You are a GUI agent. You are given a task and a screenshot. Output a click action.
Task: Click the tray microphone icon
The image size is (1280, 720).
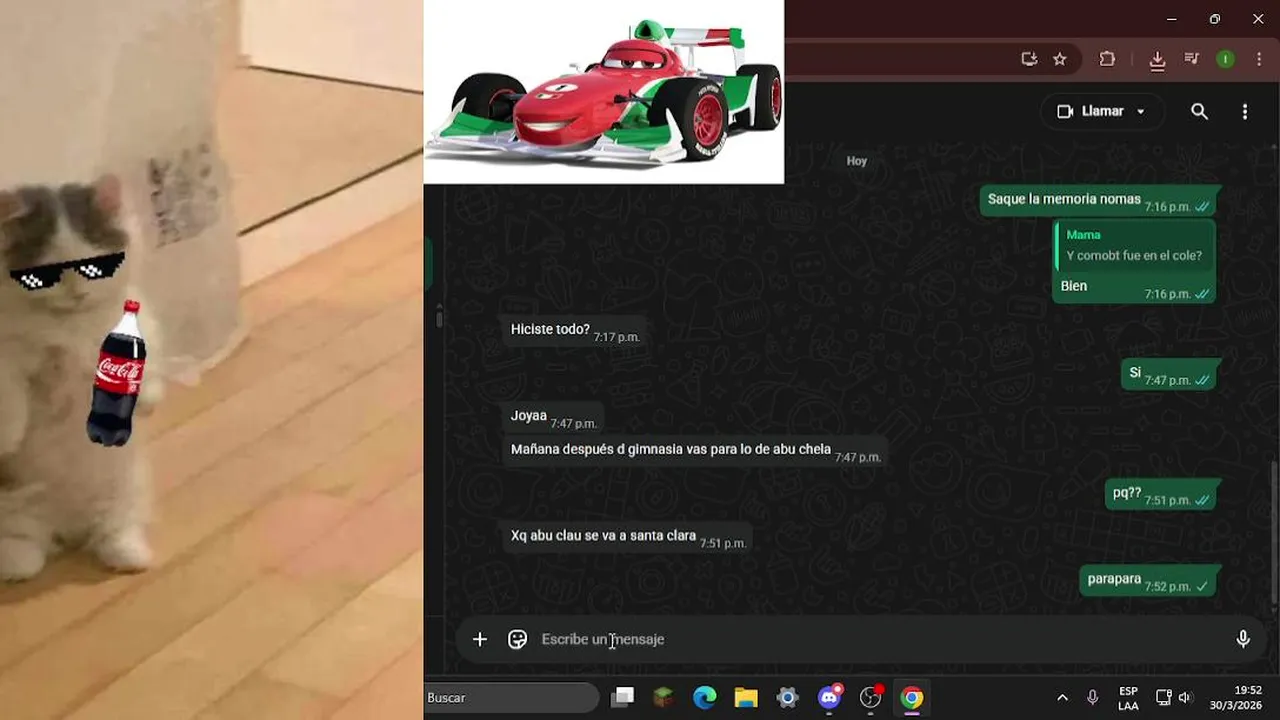1092,697
